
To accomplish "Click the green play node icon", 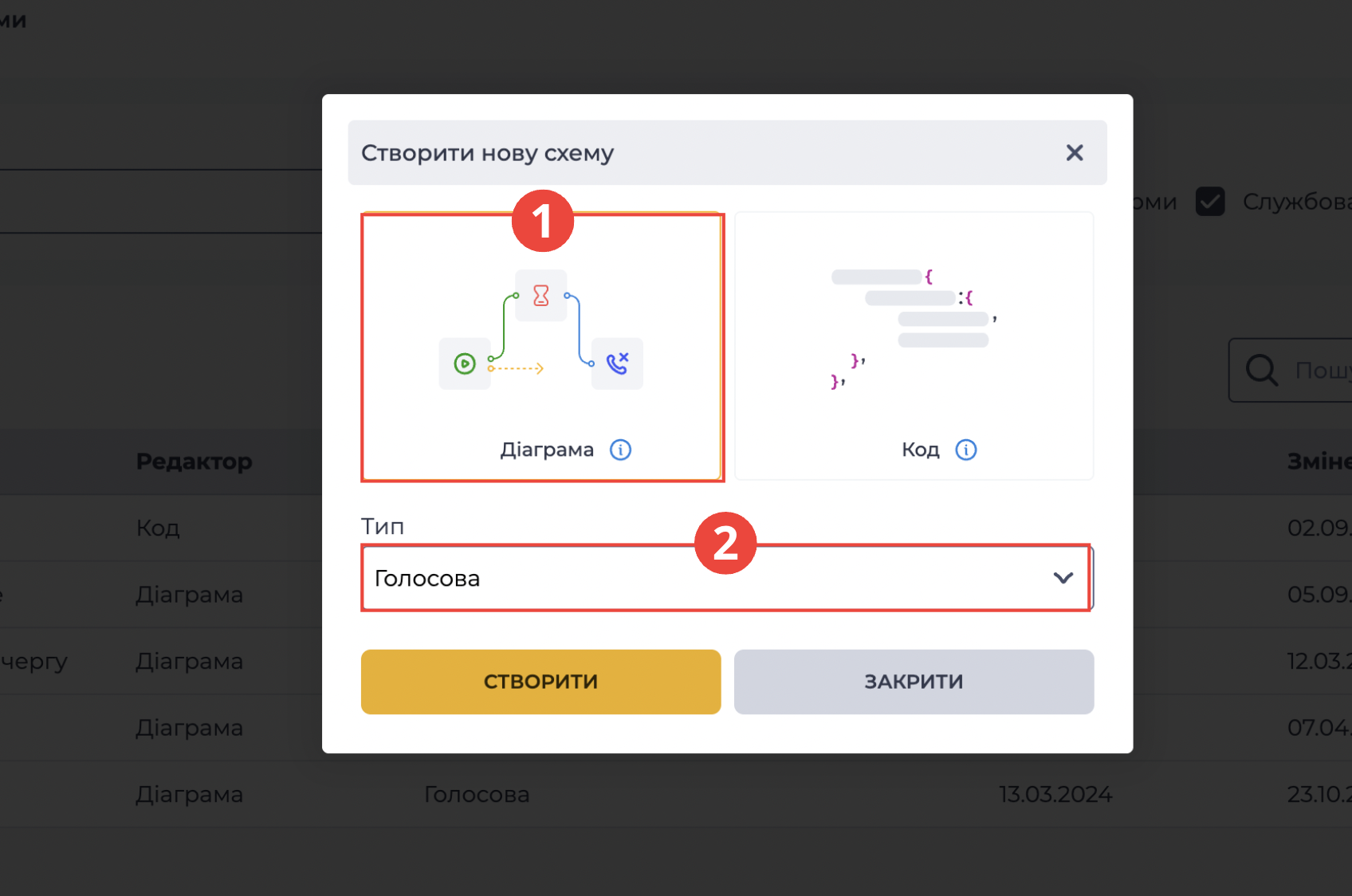I will pyautogui.click(x=465, y=364).
